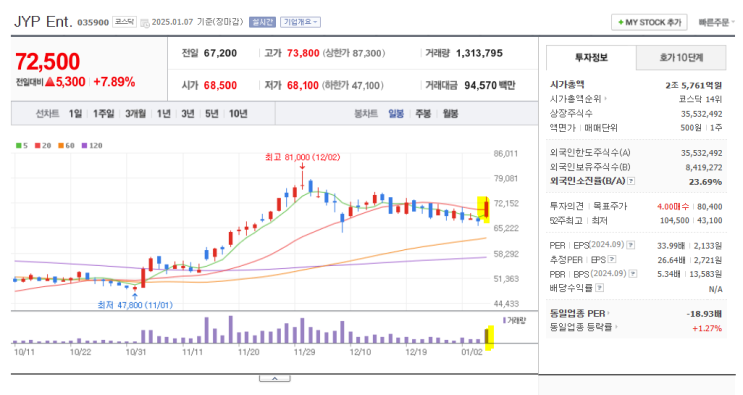The width and height of the screenshot is (743, 395).
Task: Click the help icon beside 배당수익률
Action: tap(599, 287)
